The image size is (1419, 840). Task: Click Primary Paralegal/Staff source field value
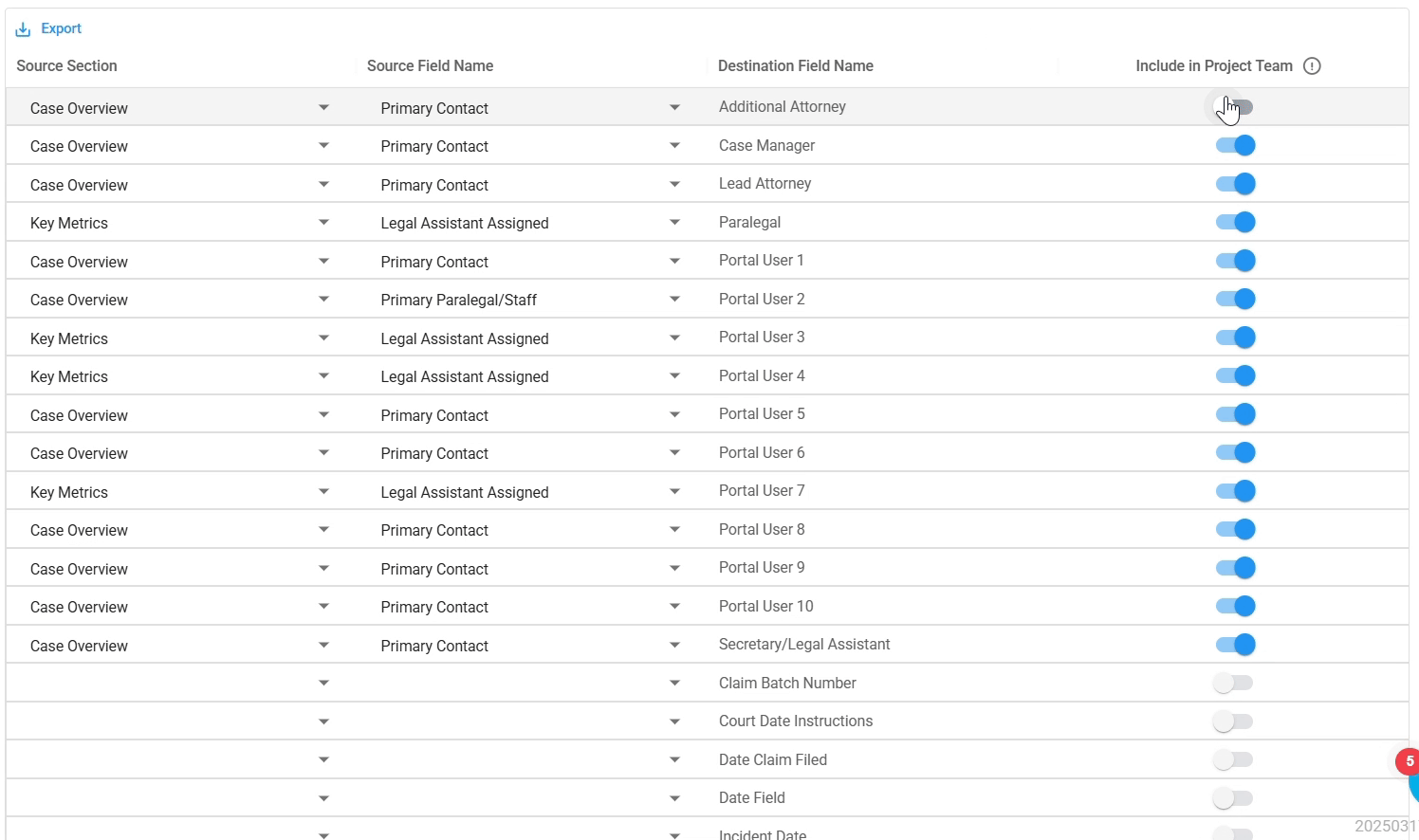click(x=458, y=300)
